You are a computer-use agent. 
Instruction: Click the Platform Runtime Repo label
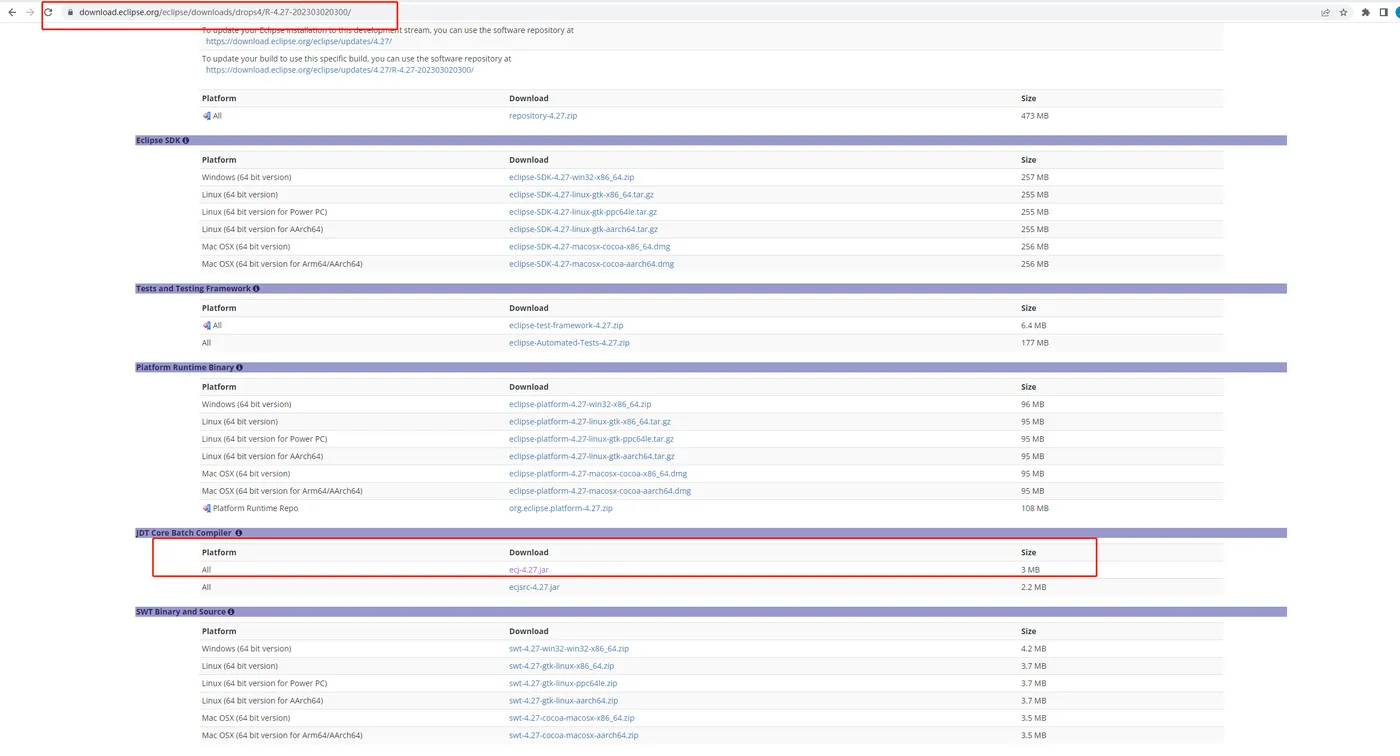point(255,509)
